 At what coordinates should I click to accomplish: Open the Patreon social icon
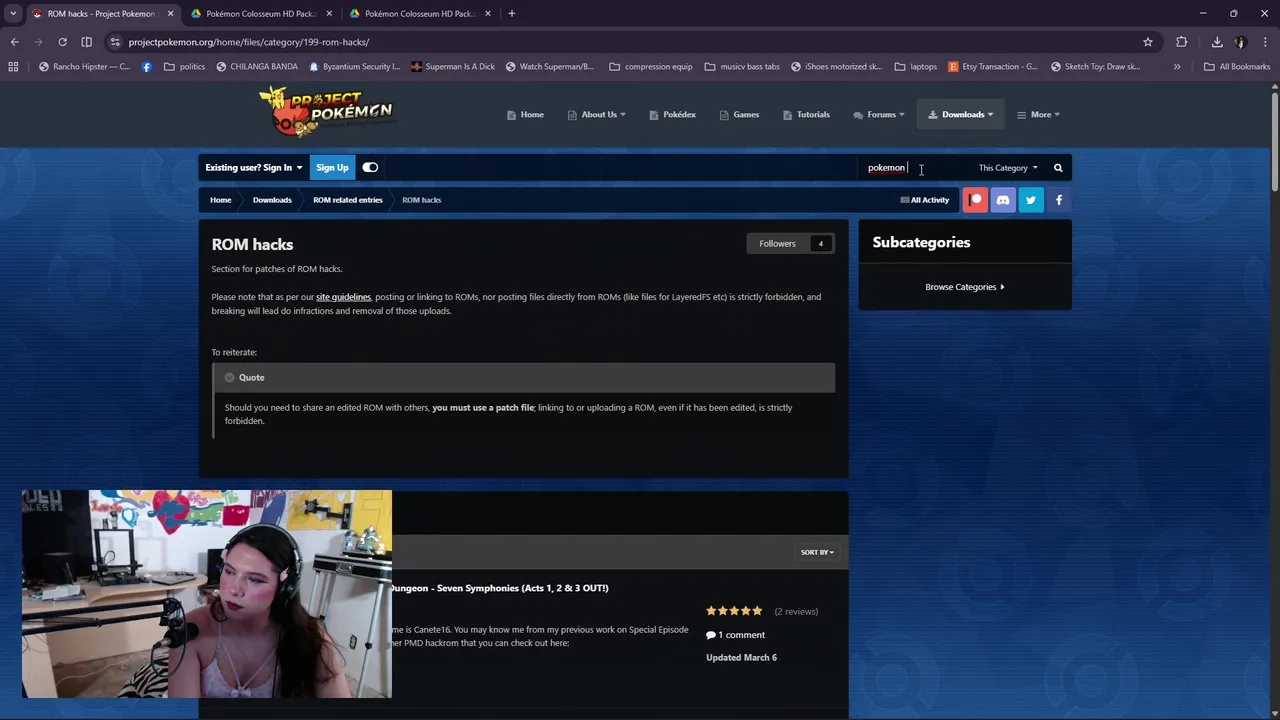click(975, 200)
